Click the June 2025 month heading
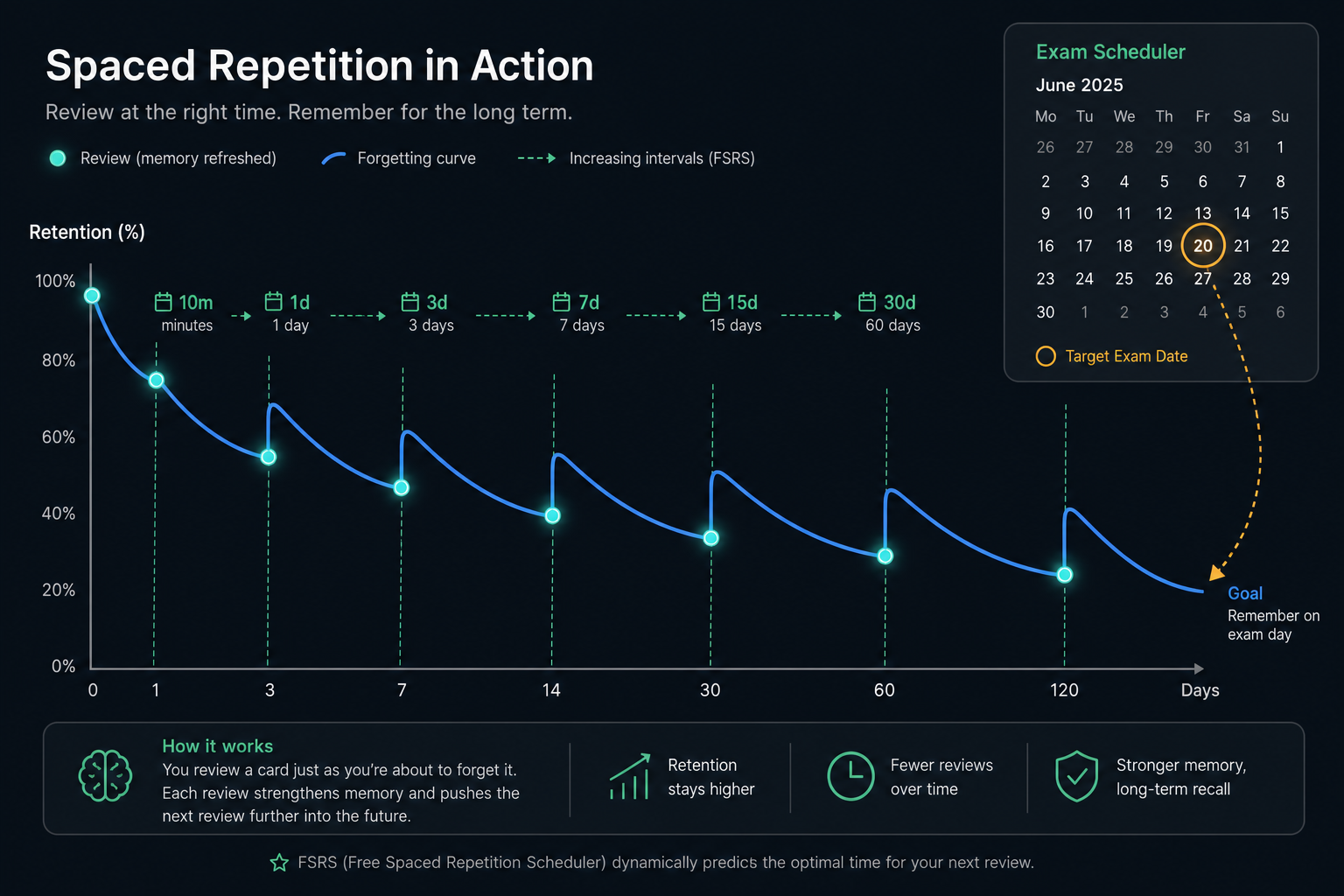The image size is (1344, 896). [1079, 85]
